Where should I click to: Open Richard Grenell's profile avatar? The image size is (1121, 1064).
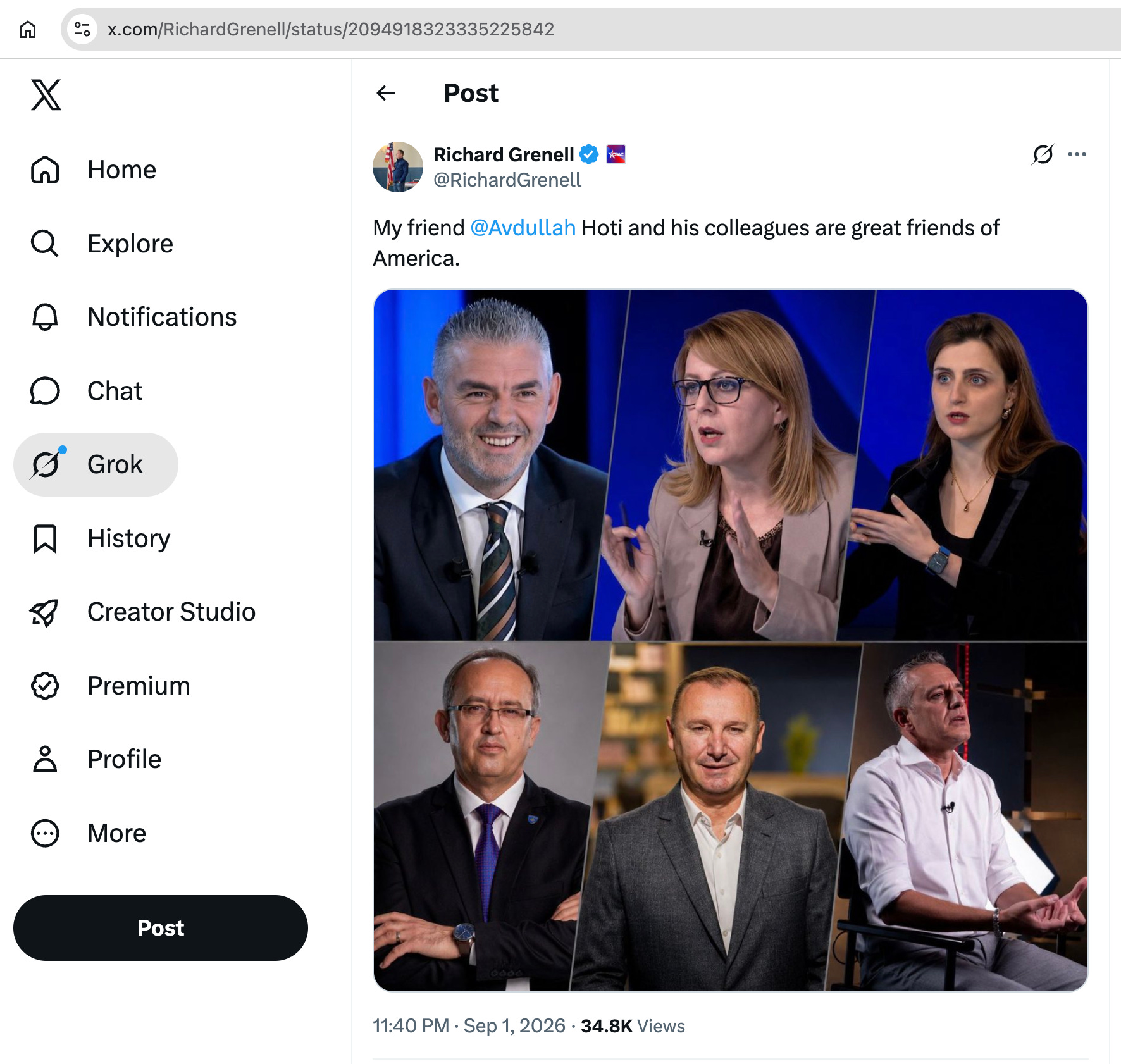[x=398, y=167]
